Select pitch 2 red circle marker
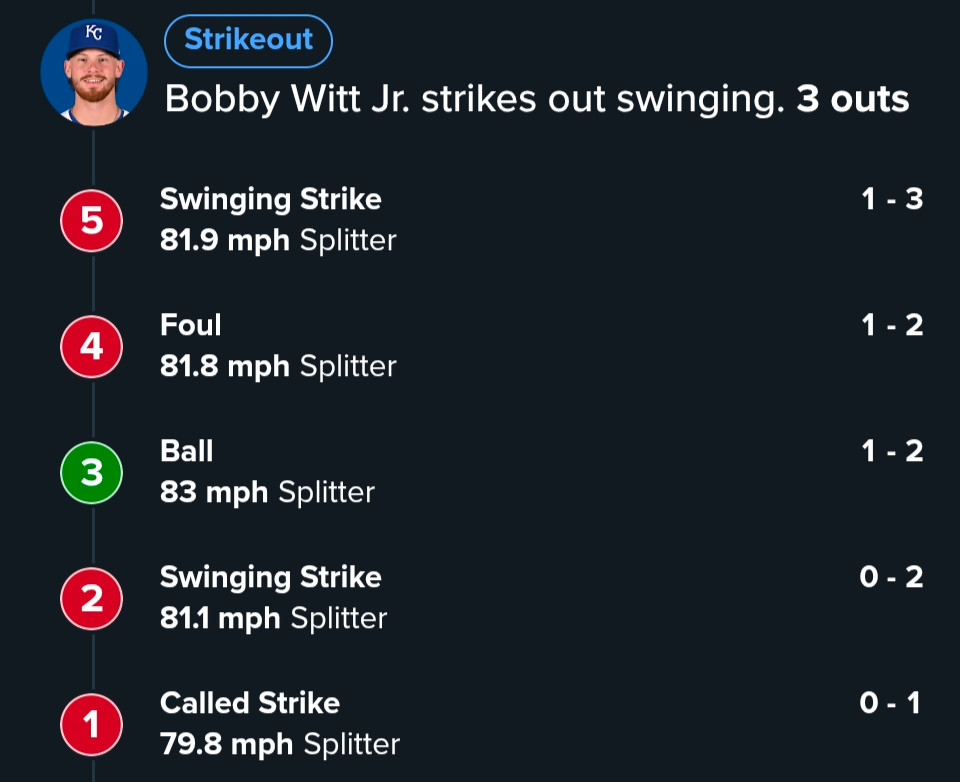Screen dimensions: 960x782 (92, 598)
